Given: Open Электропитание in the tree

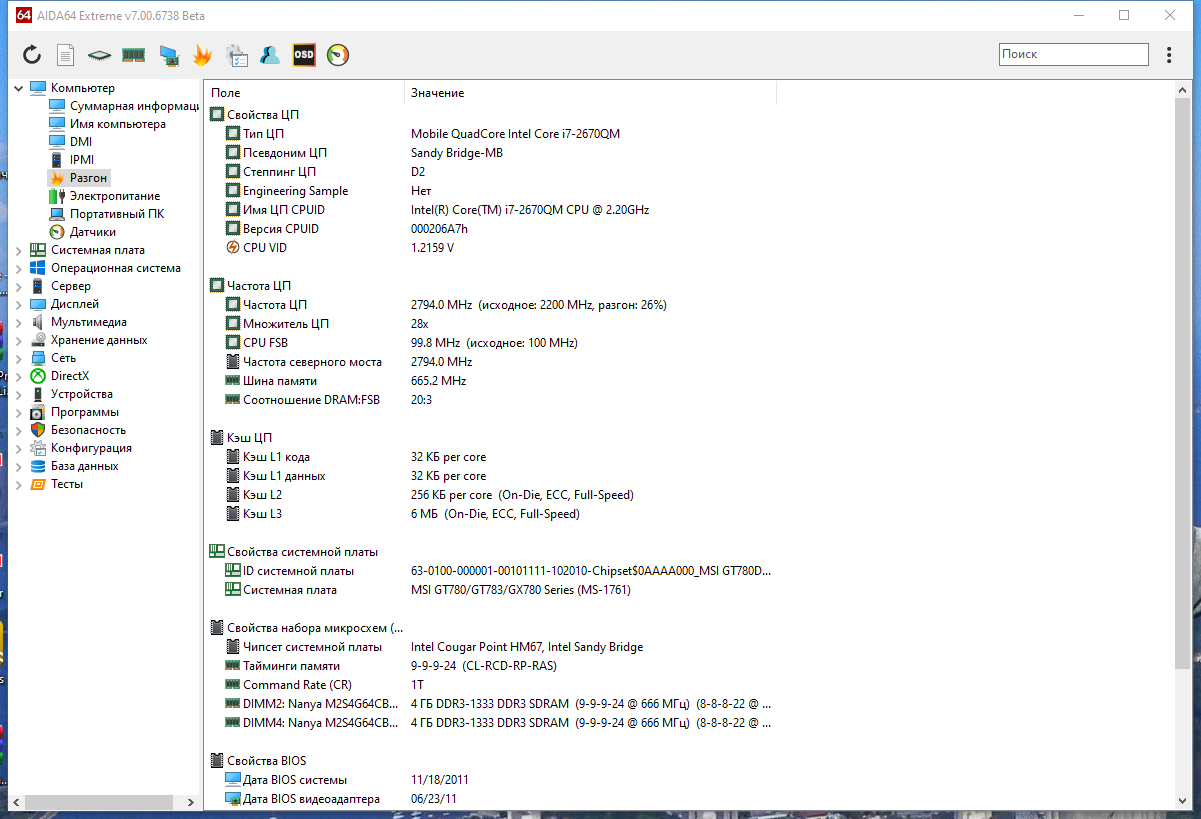Looking at the screenshot, I should (114, 196).
